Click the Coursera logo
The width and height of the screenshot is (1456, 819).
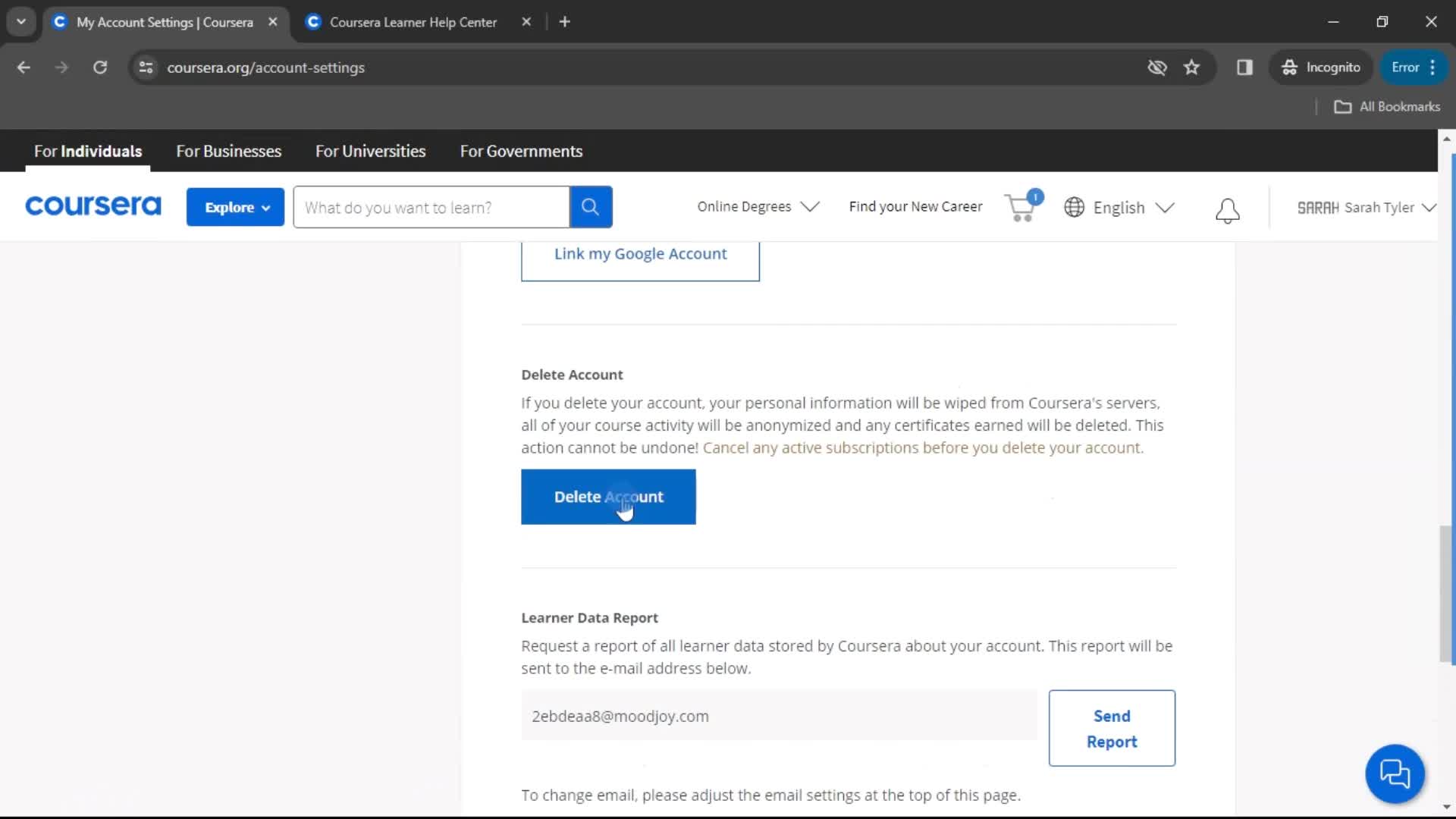pyautogui.click(x=93, y=206)
